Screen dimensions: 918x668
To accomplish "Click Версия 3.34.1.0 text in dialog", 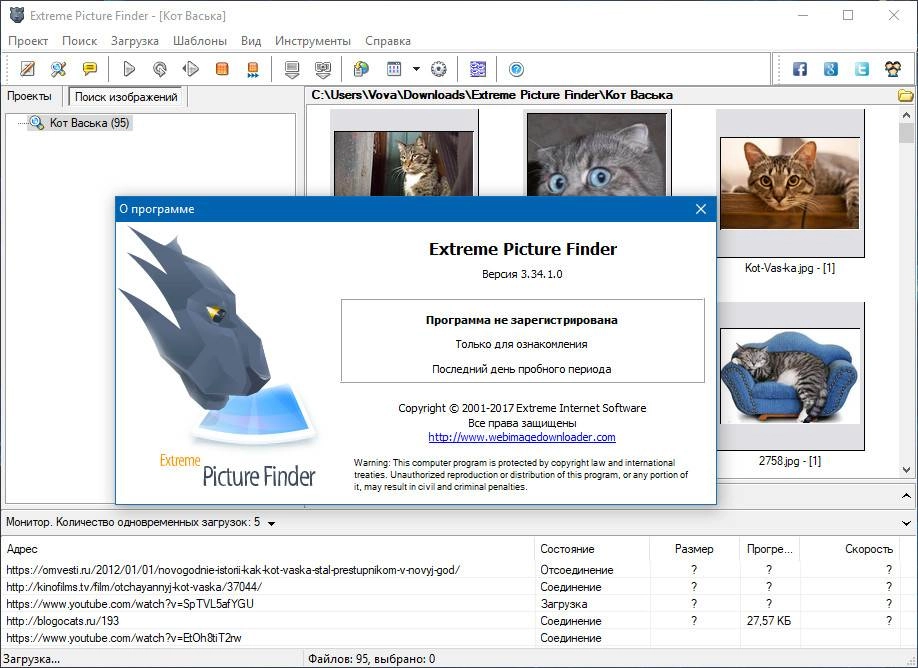I will tap(522, 274).
